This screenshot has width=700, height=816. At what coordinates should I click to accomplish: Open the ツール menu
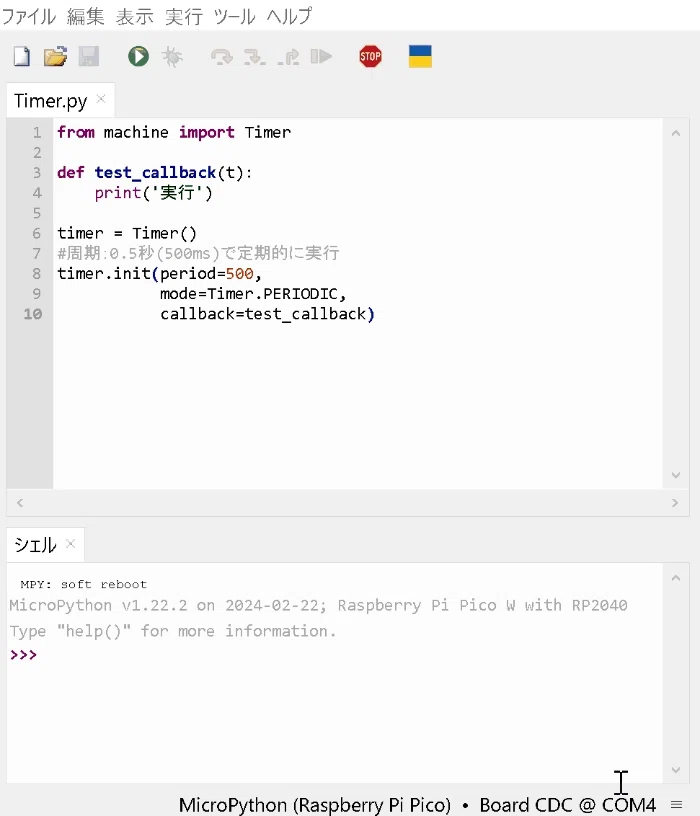point(234,17)
